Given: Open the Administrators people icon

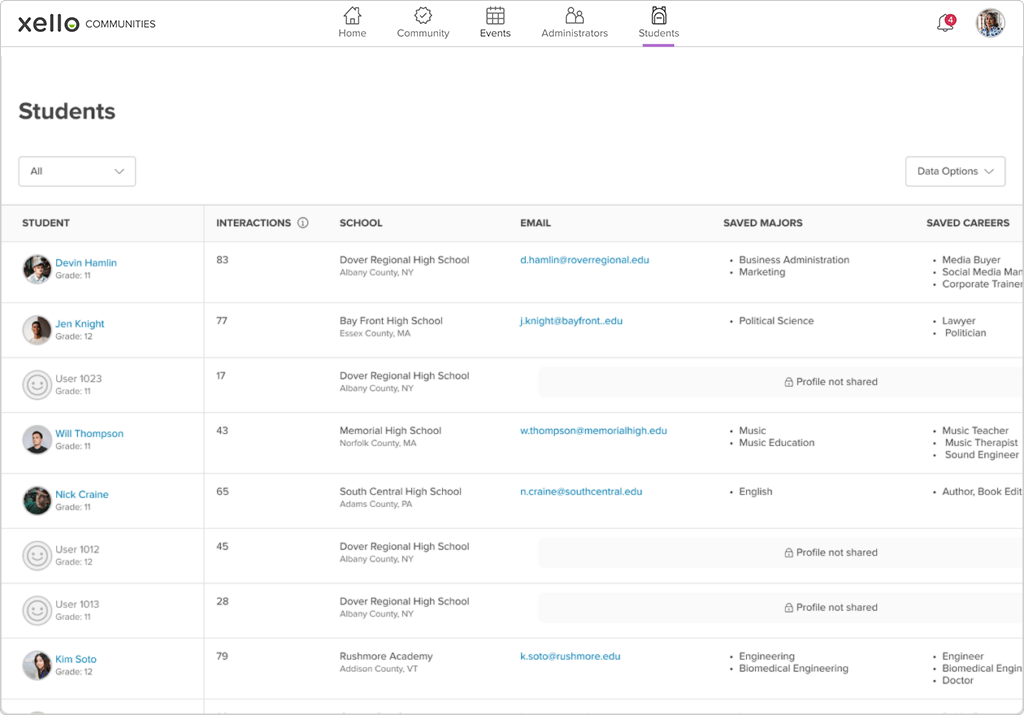Looking at the screenshot, I should (574, 16).
